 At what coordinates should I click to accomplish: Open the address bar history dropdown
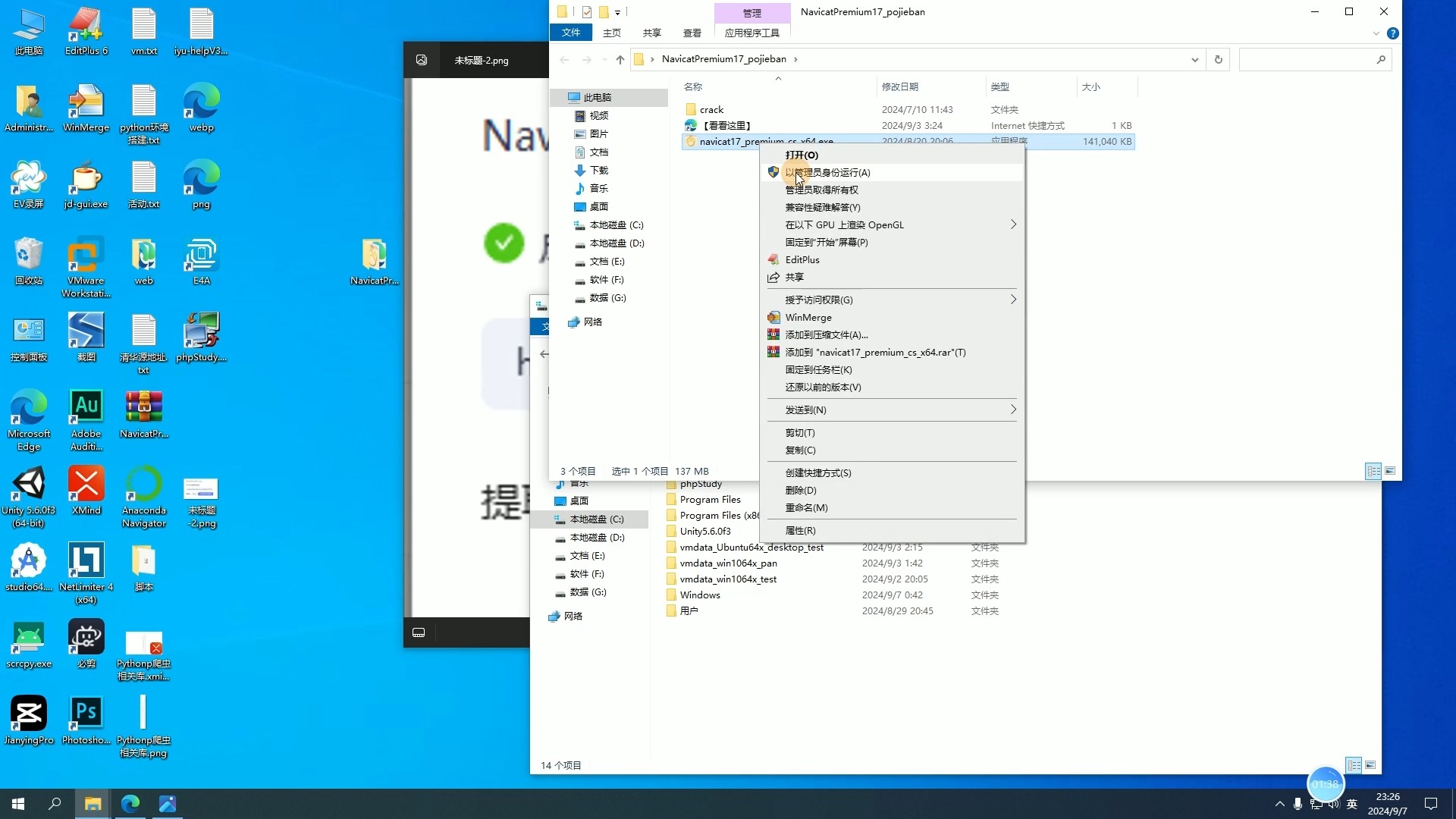click(1194, 59)
